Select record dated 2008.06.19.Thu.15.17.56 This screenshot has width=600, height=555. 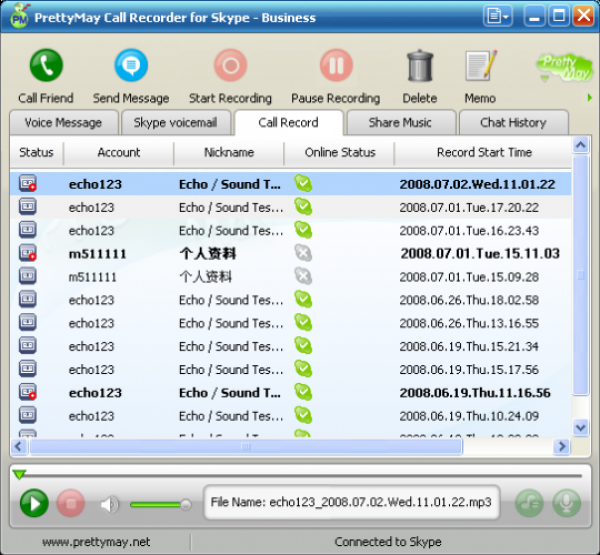click(290, 369)
